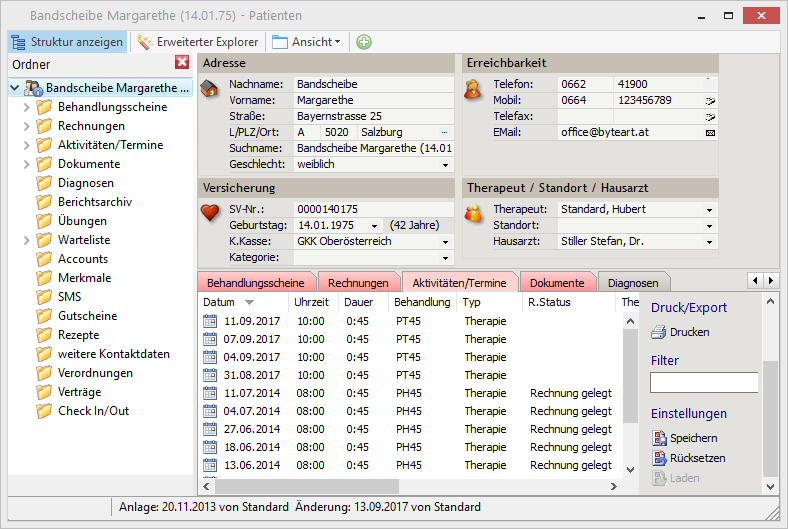Click the green plus add icon in toolbar
The image size is (788, 529).
point(364,42)
